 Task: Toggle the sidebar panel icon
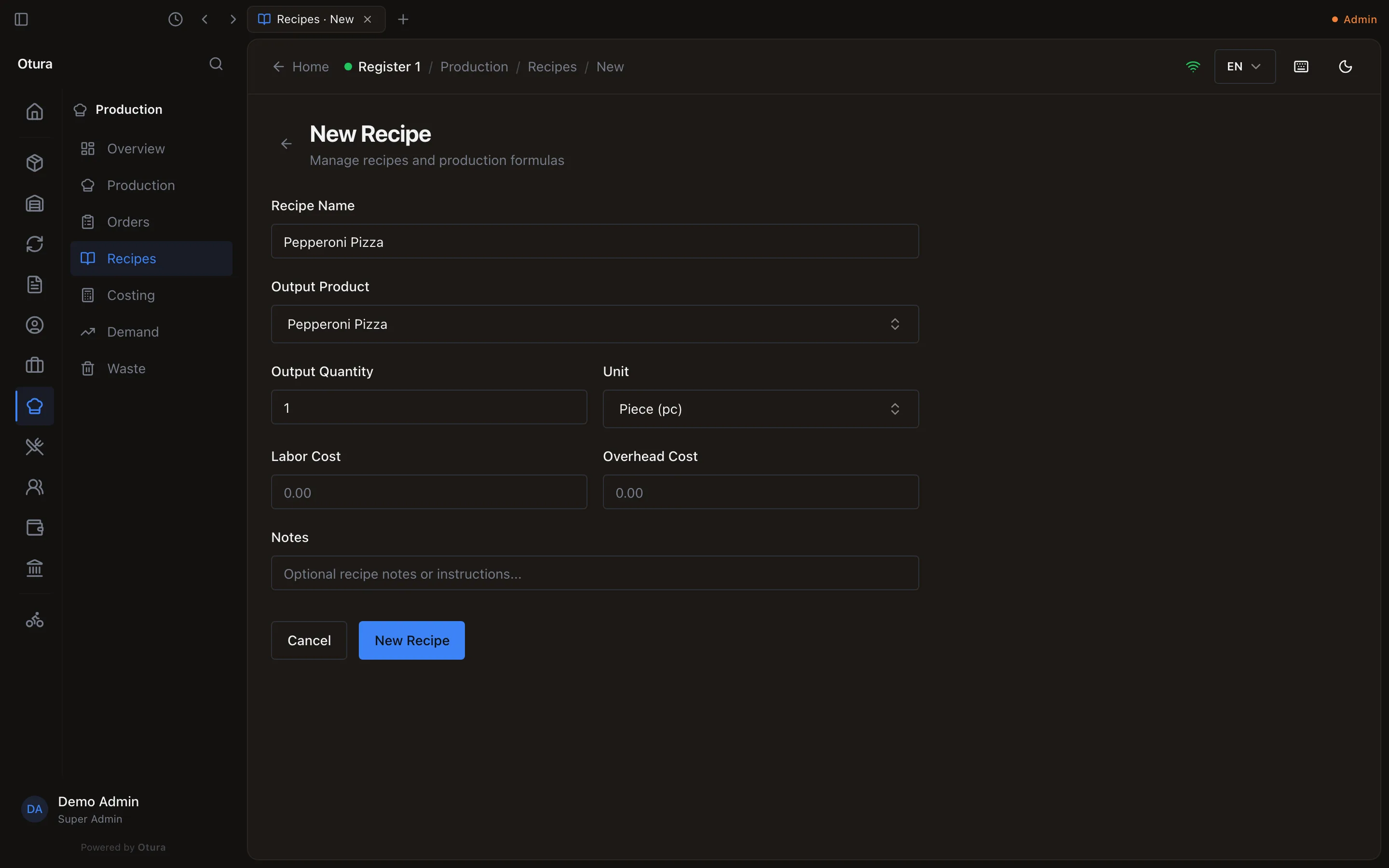pyautogui.click(x=21, y=19)
